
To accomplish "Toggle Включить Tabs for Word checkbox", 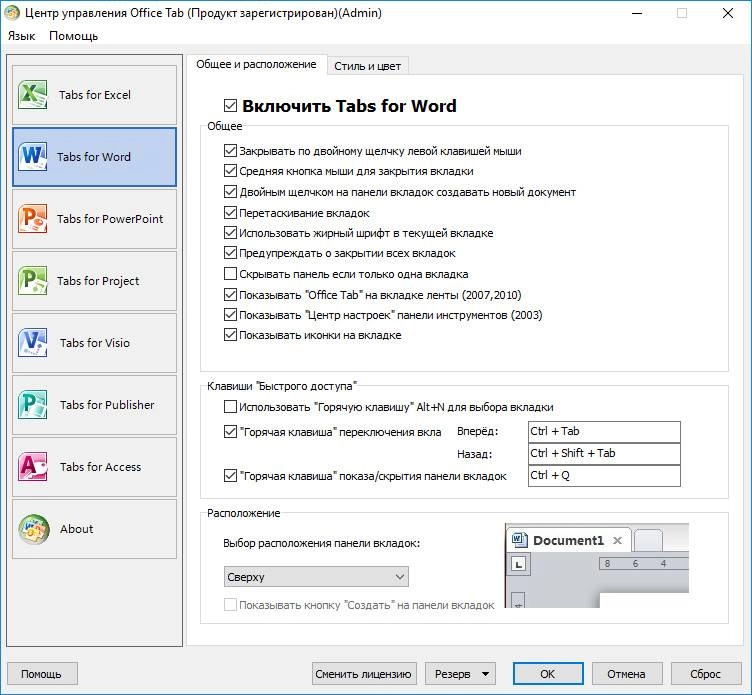I will point(230,106).
